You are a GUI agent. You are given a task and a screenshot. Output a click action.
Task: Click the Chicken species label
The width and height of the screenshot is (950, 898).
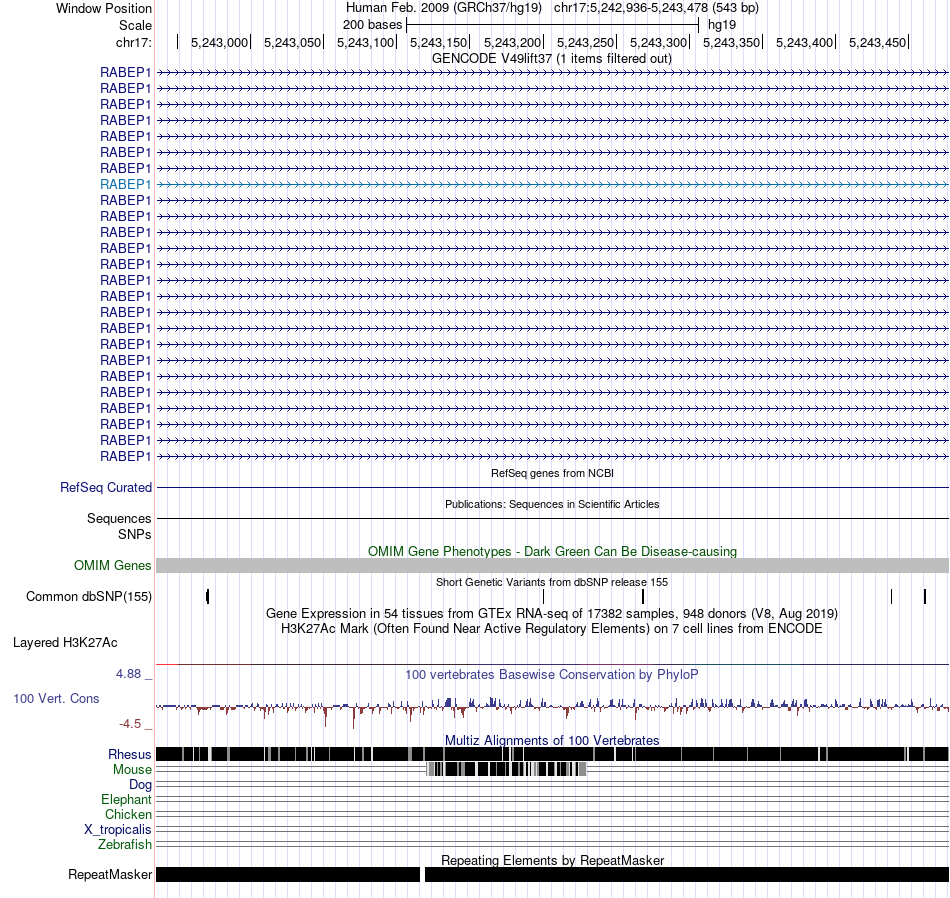point(128,814)
